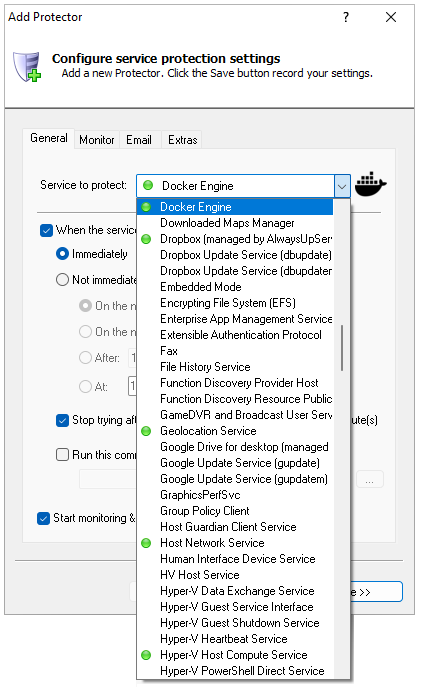Viewport: 421px width, 687px height.
Task: Click green status dot beside Dropbox entry
Action: pos(146,239)
